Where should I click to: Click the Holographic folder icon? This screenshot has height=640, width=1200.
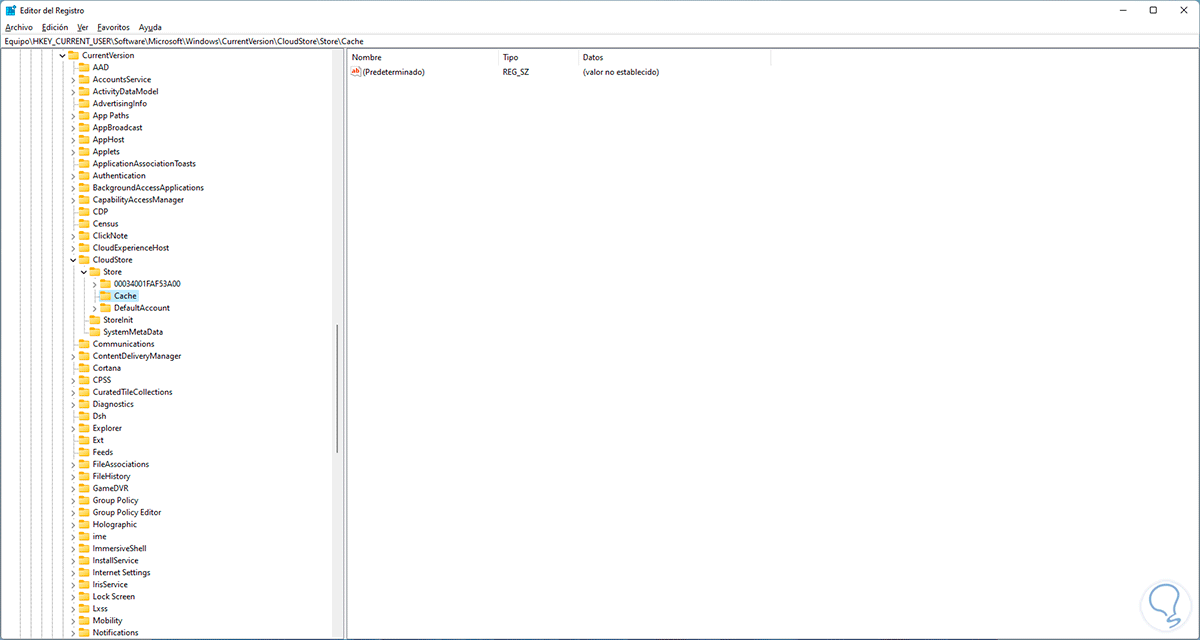(x=84, y=524)
